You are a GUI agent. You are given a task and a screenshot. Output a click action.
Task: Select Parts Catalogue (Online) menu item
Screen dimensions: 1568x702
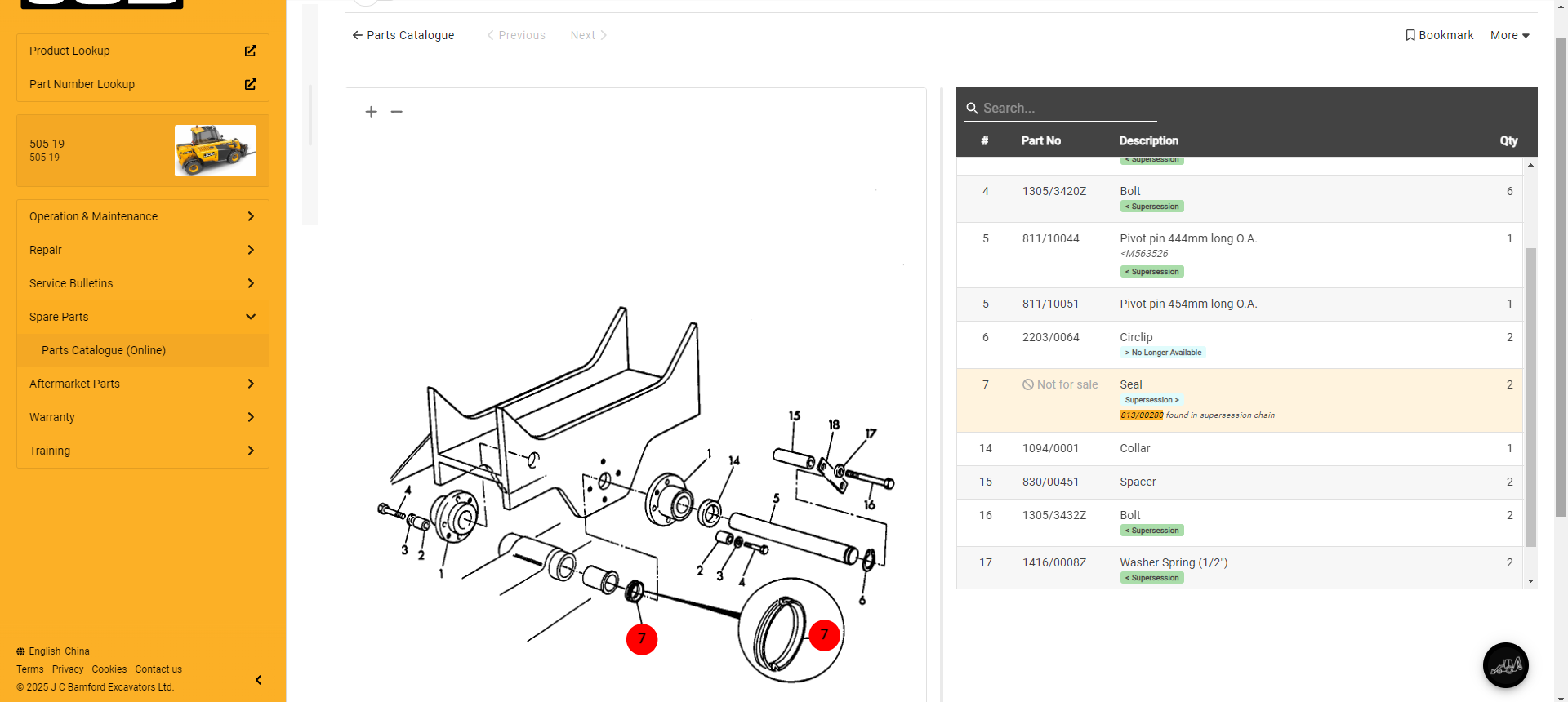(104, 350)
